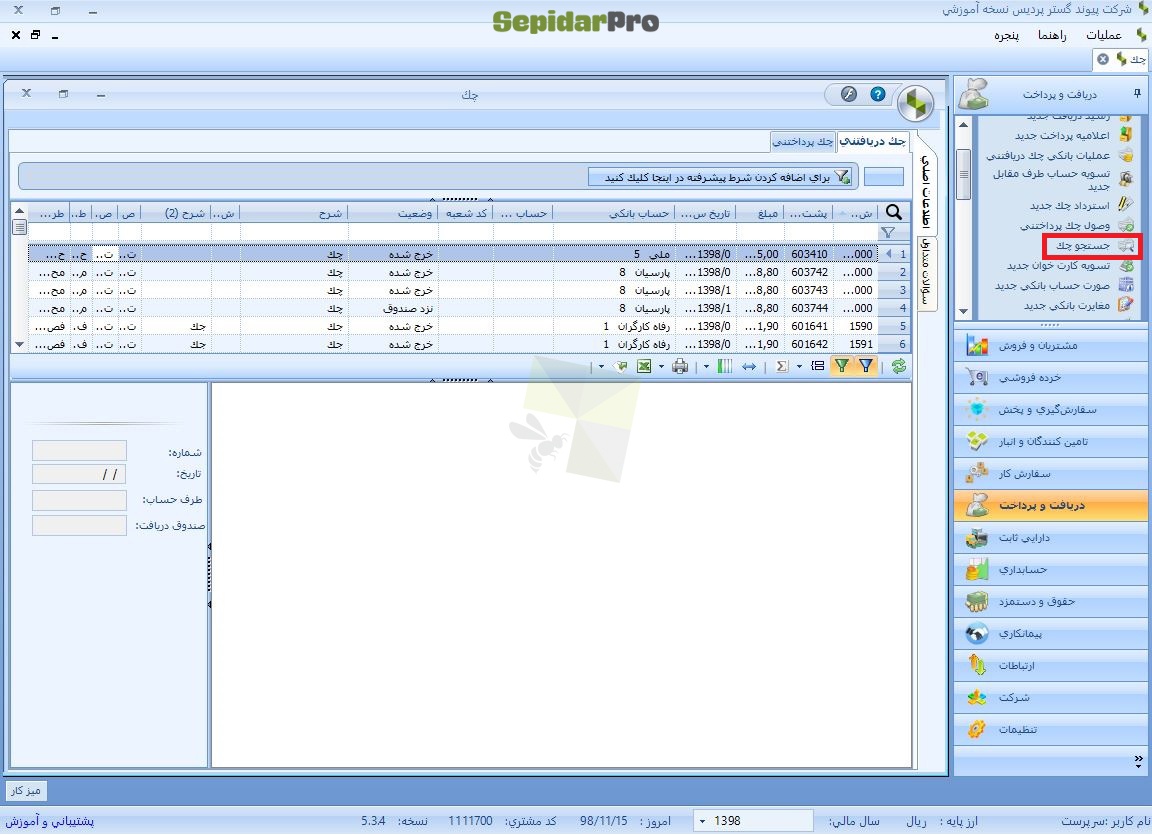Click the blue double-arrow fit columns icon
This screenshot has height=835, width=1152.
click(x=749, y=366)
